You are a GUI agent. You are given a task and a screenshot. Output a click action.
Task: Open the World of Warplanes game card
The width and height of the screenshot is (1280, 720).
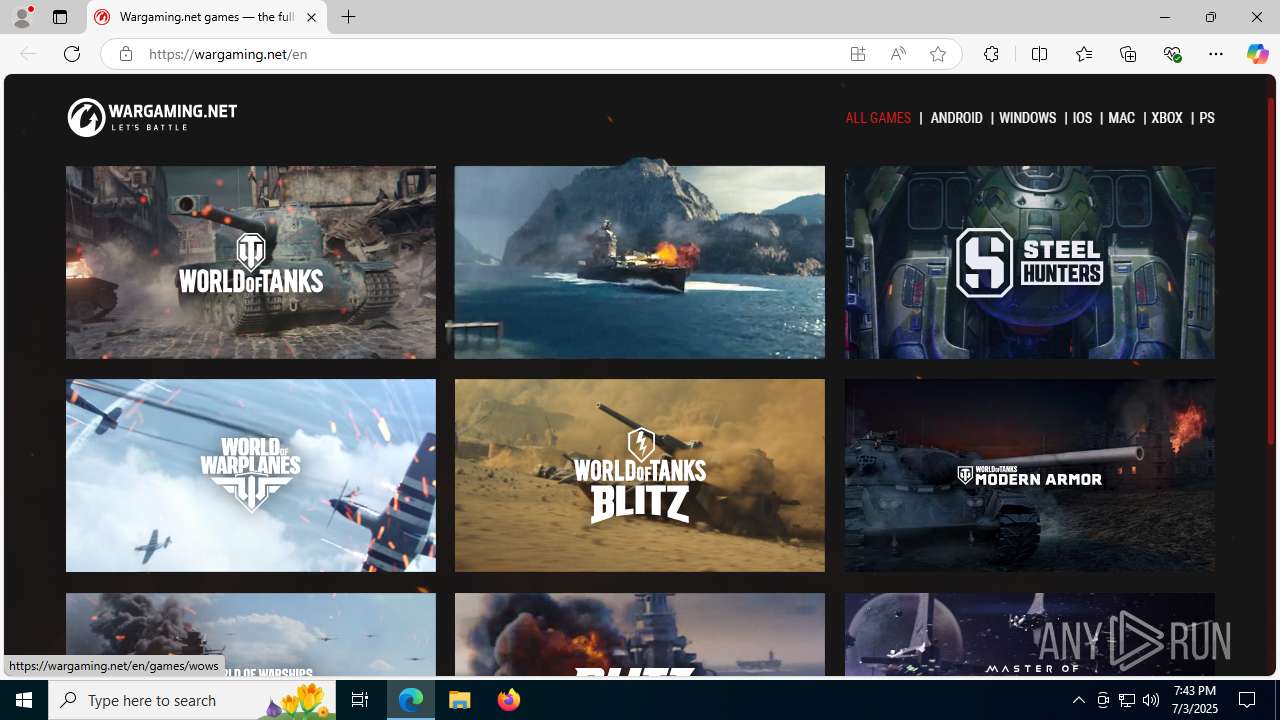[x=251, y=475]
